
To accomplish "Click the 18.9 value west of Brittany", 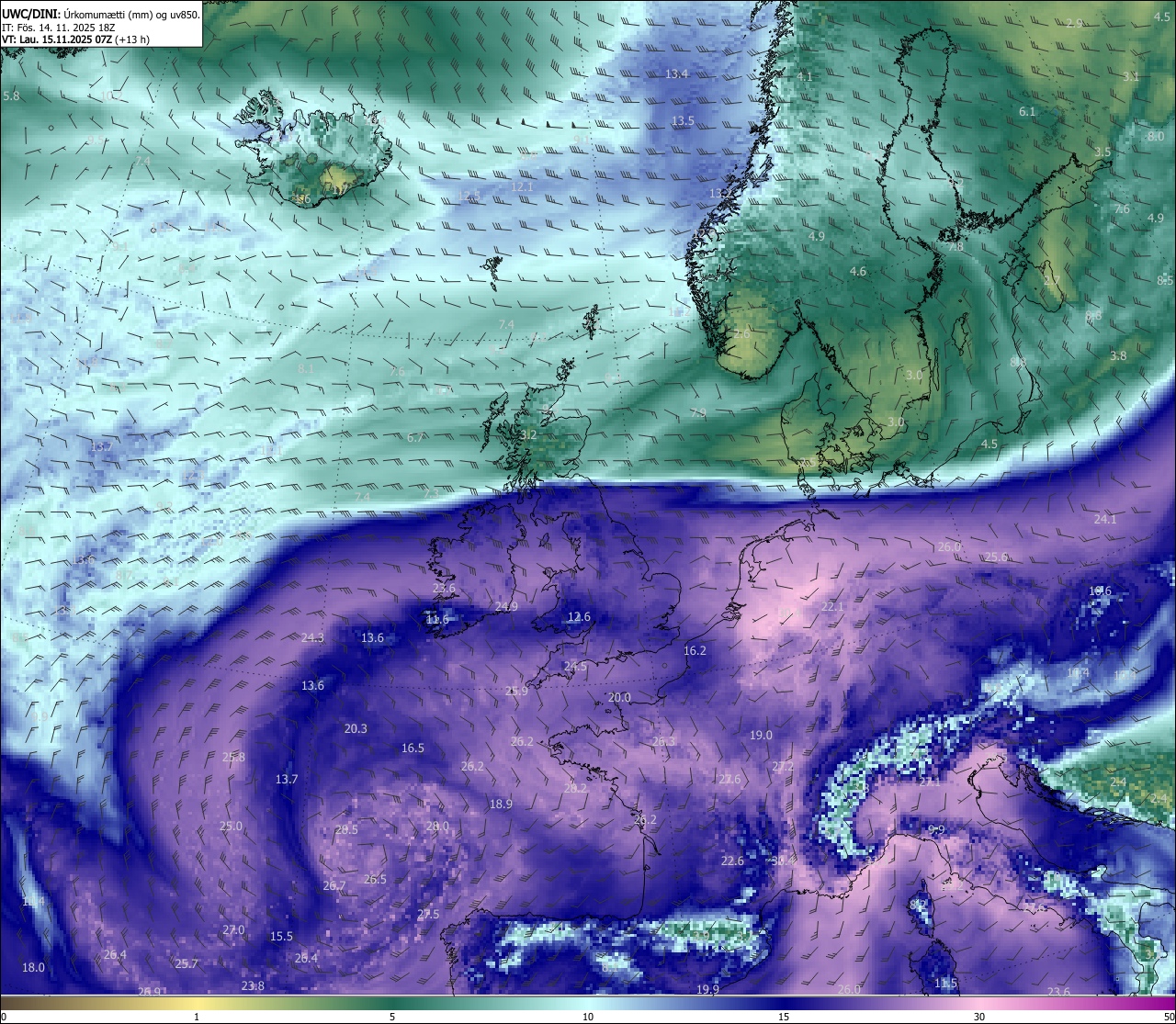I will click(501, 805).
